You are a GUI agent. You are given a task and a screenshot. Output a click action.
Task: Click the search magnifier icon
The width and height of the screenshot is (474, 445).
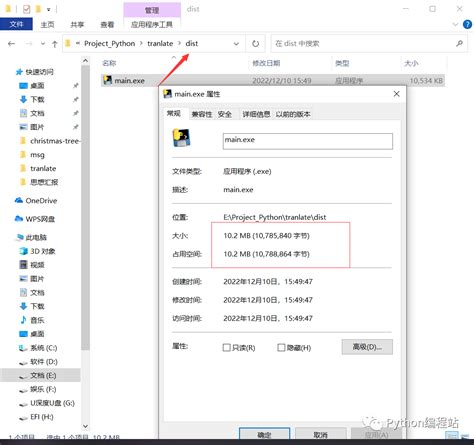point(459,43)
